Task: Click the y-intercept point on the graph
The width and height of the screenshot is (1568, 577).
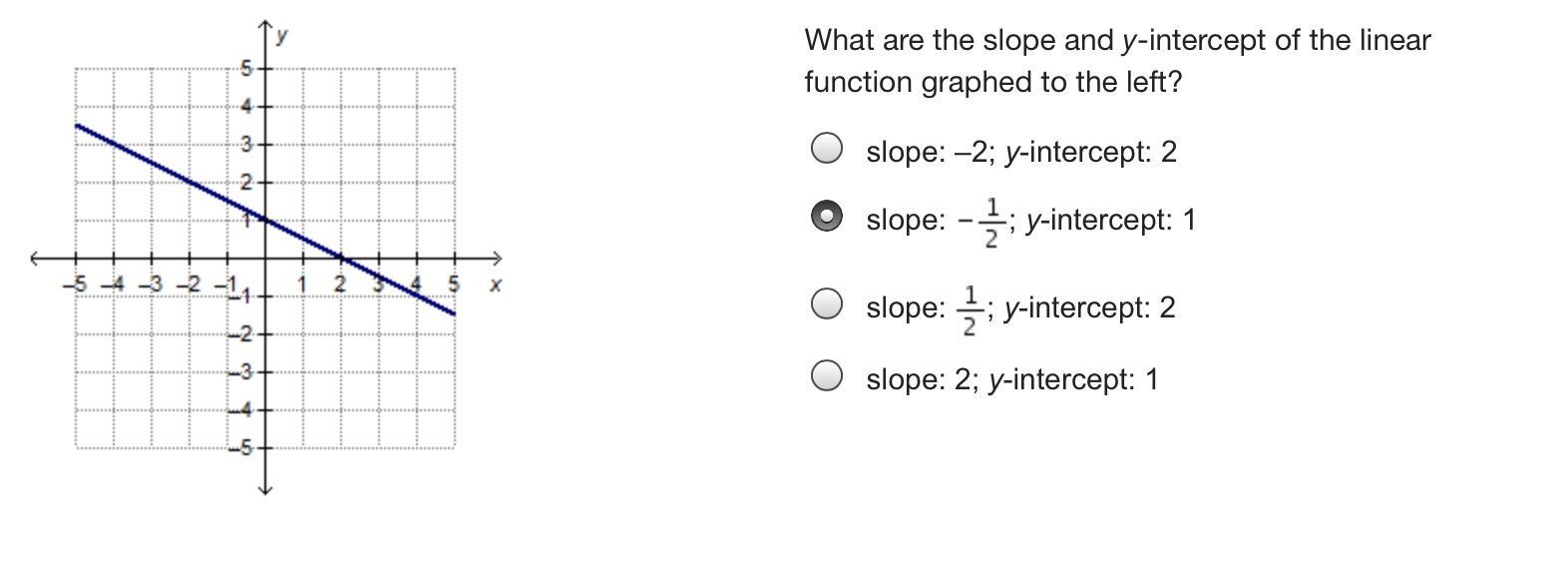Action: pos(265,221)
